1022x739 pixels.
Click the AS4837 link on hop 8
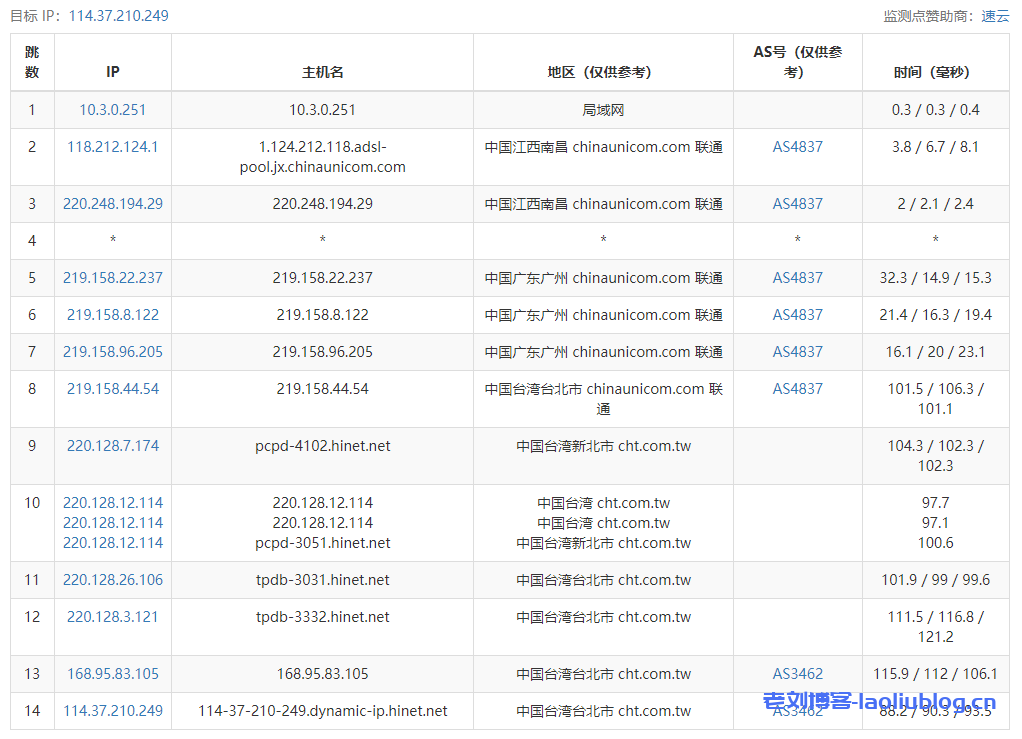tap(797, 388)
